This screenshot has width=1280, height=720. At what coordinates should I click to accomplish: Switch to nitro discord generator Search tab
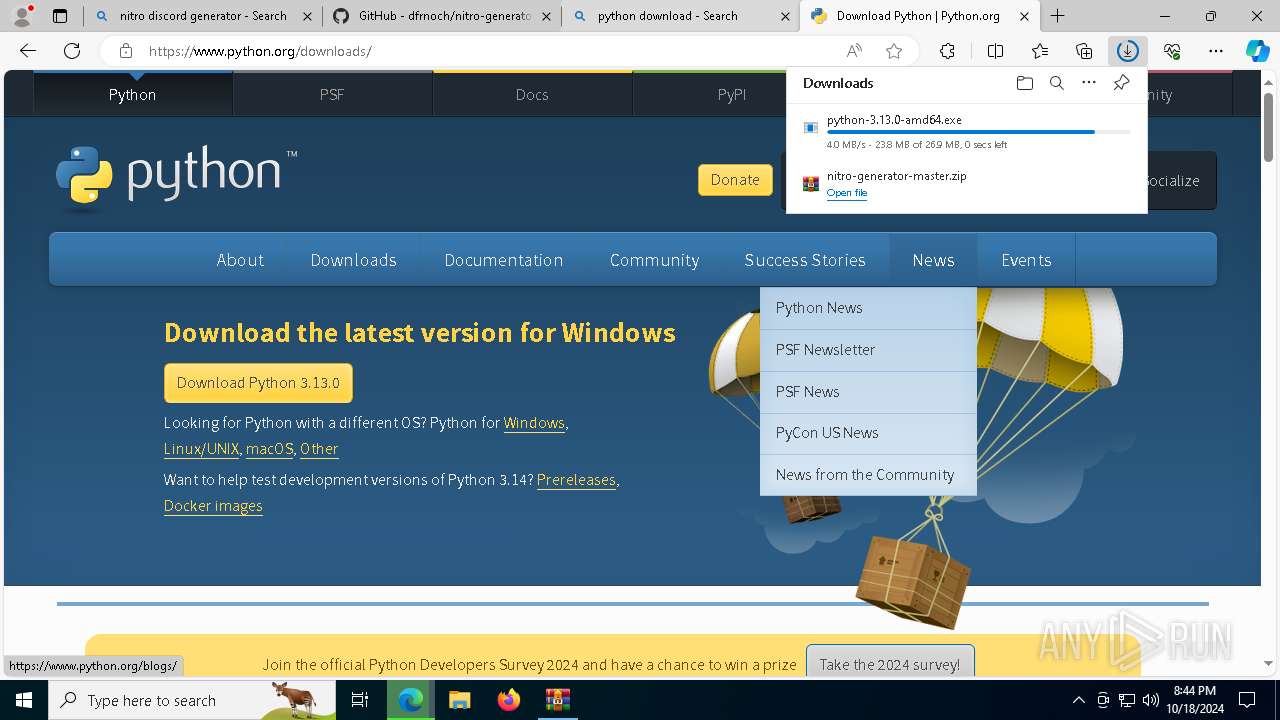pyautogui.click(x=203, y=16)
